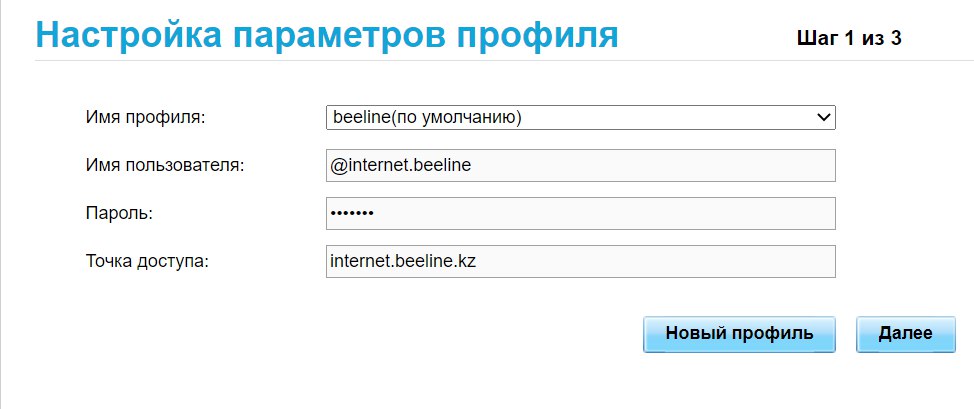
Task: Click the Имя пользователя label
Action: point(166,165)
